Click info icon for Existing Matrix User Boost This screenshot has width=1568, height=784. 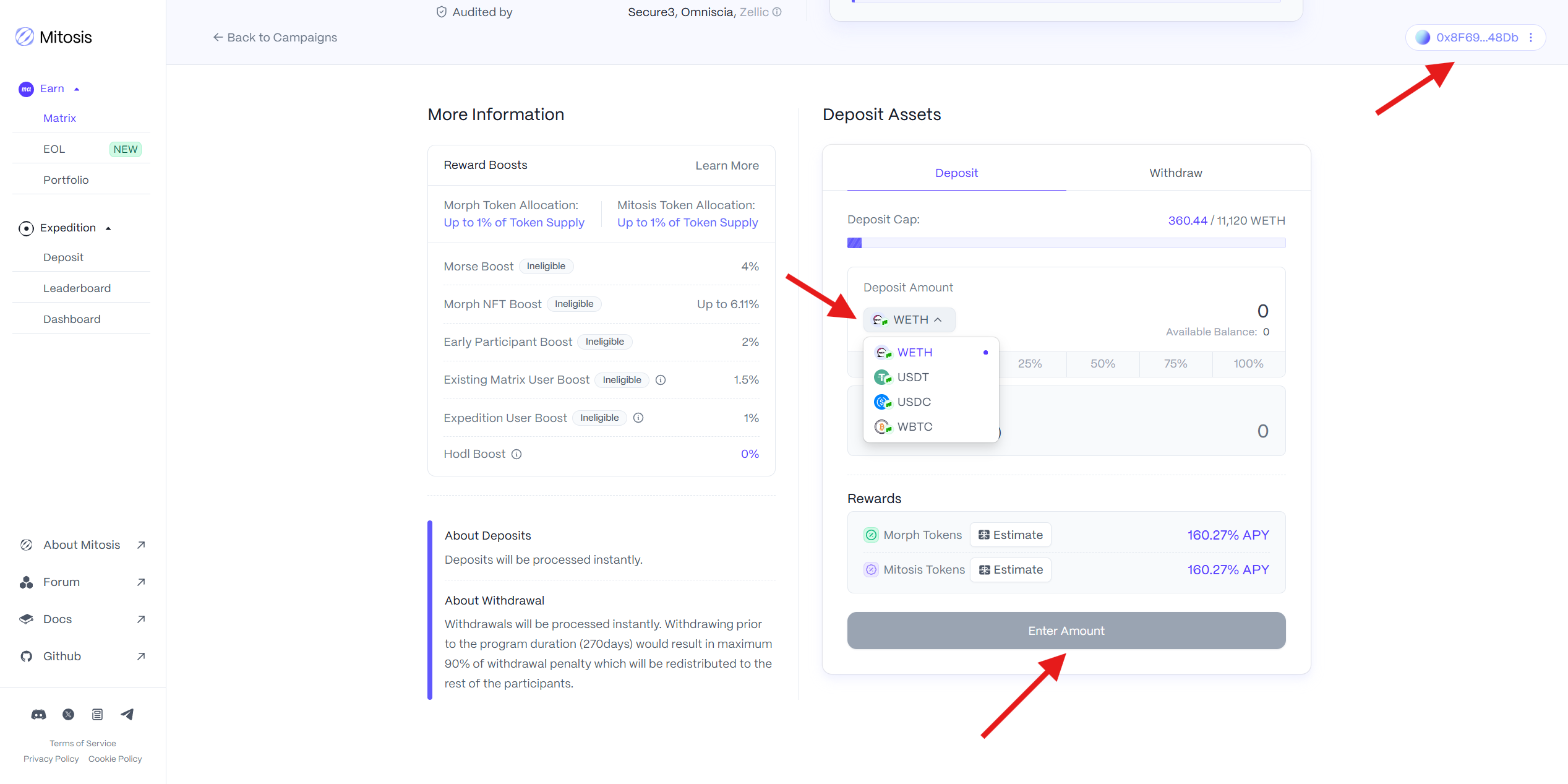pyautogui.click(x=661, y=380)
